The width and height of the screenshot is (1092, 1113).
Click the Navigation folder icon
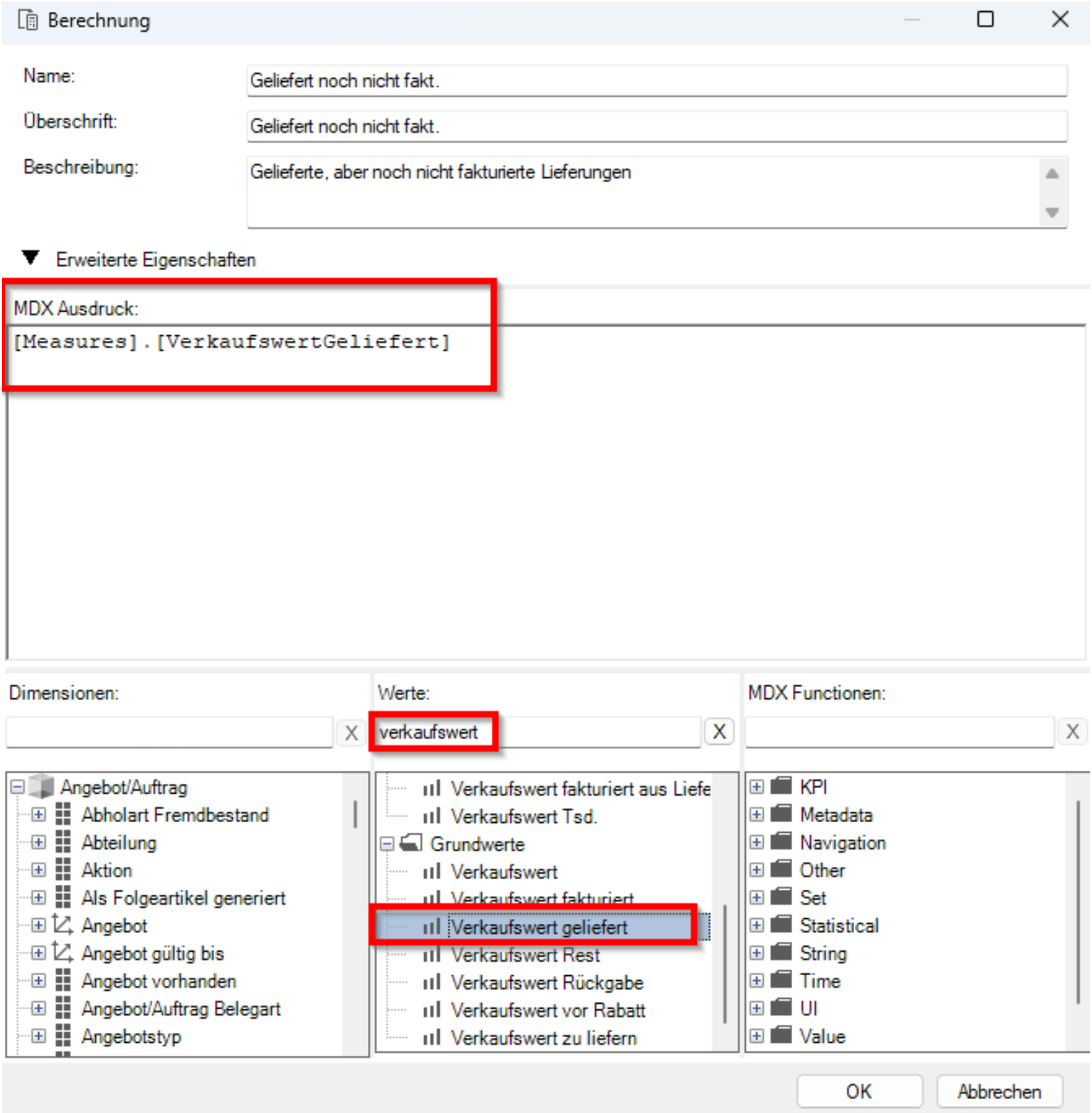pyautogui.click(x=782, y=842)
